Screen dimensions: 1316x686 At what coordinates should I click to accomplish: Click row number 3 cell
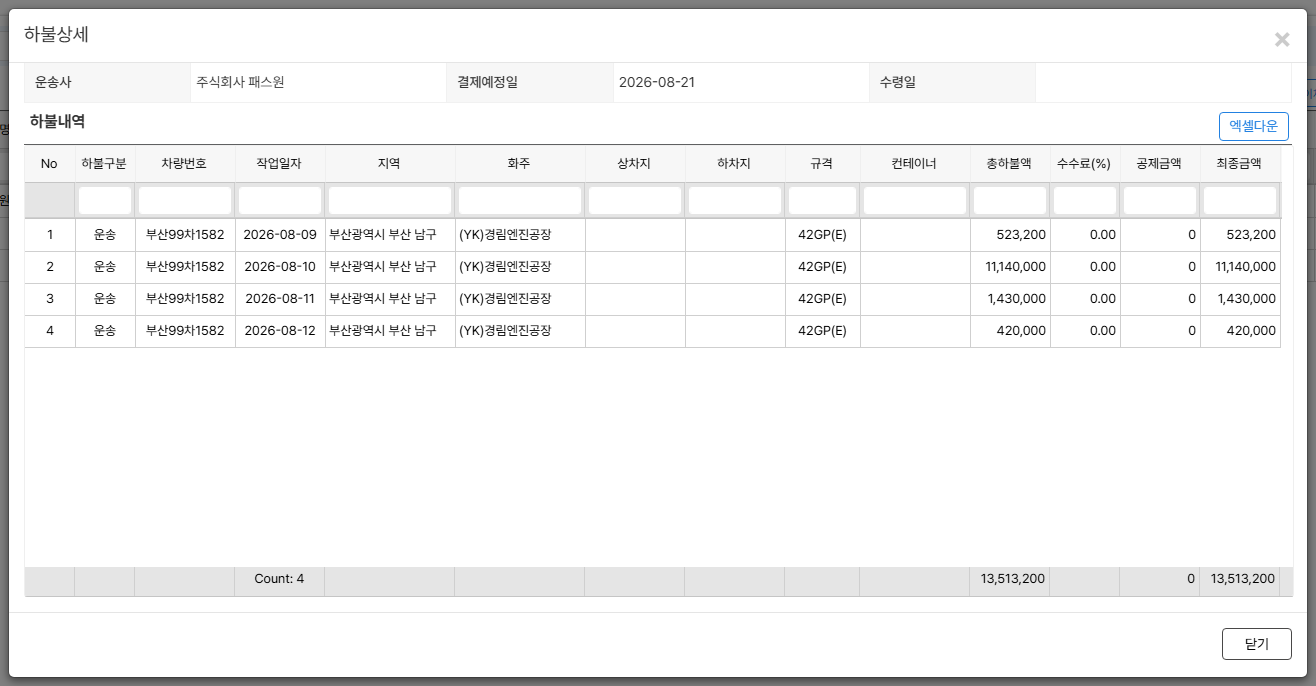click(50, 299)
